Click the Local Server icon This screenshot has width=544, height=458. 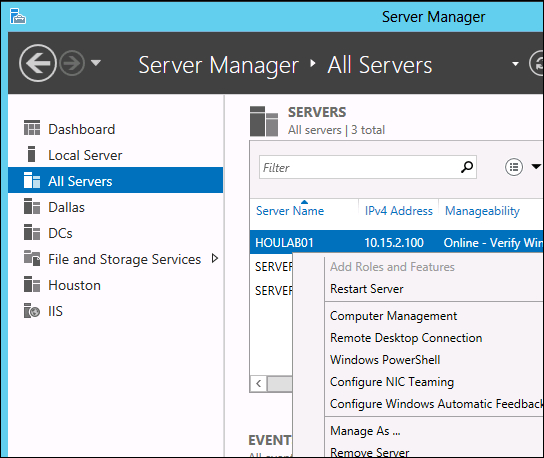32,154
